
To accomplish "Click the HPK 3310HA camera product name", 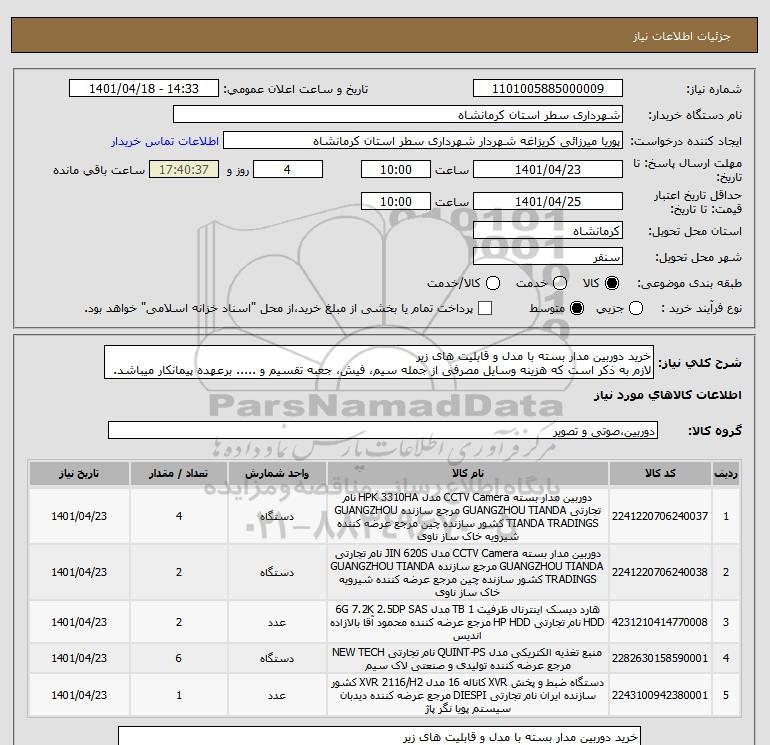I will (x=468, y=517).
